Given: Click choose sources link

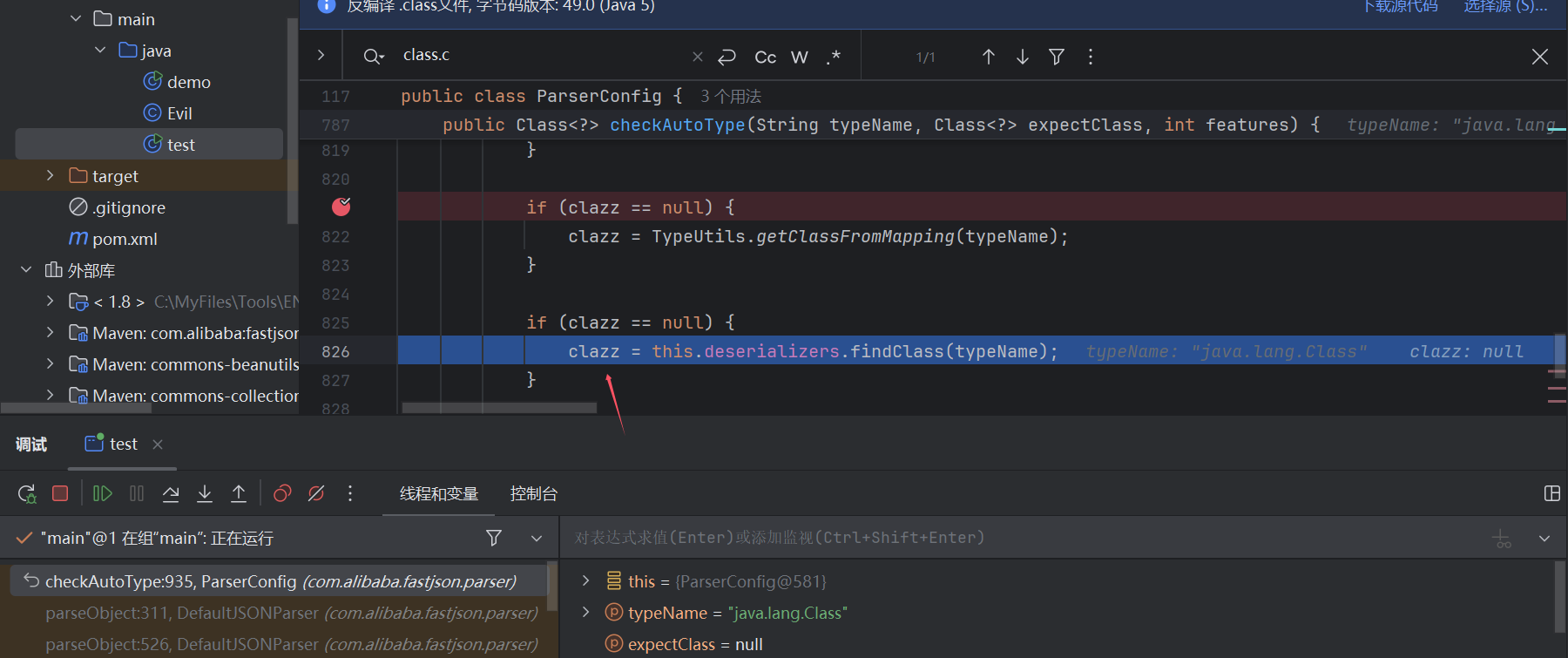Looking at the screenshot, I should coord(1505,6).
